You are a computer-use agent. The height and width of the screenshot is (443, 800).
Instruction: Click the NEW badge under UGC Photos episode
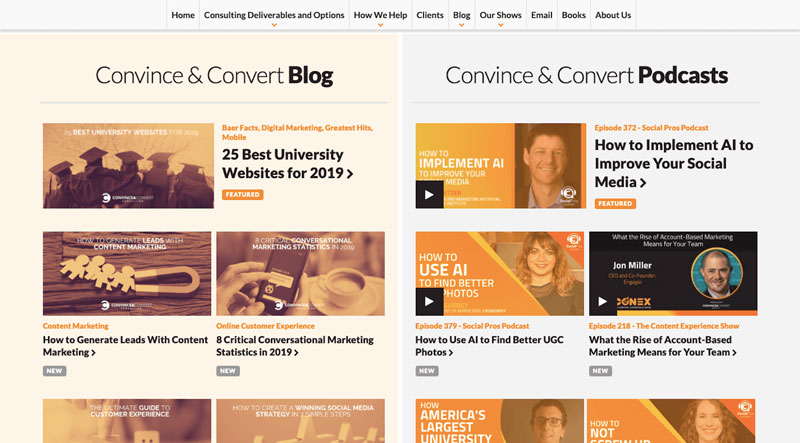point(427,371)
